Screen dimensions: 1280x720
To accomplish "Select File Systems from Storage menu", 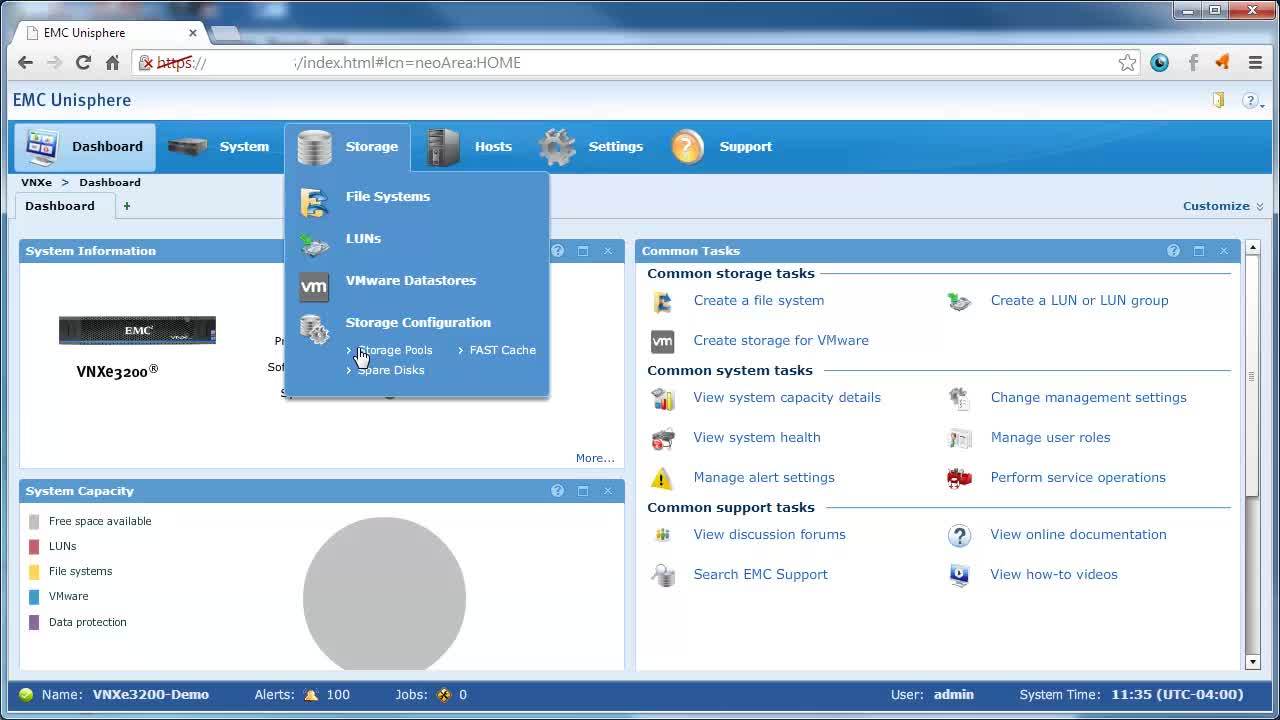I will [x=388, y=196].
